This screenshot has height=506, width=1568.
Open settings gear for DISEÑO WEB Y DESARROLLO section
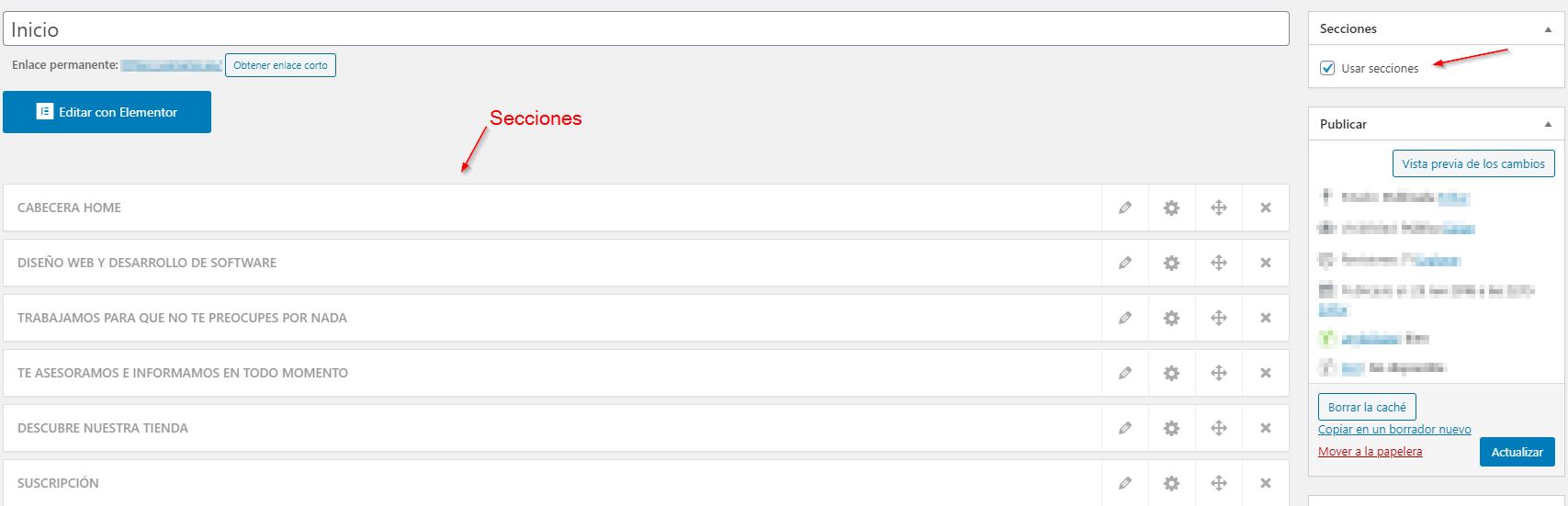(1171, 263)
